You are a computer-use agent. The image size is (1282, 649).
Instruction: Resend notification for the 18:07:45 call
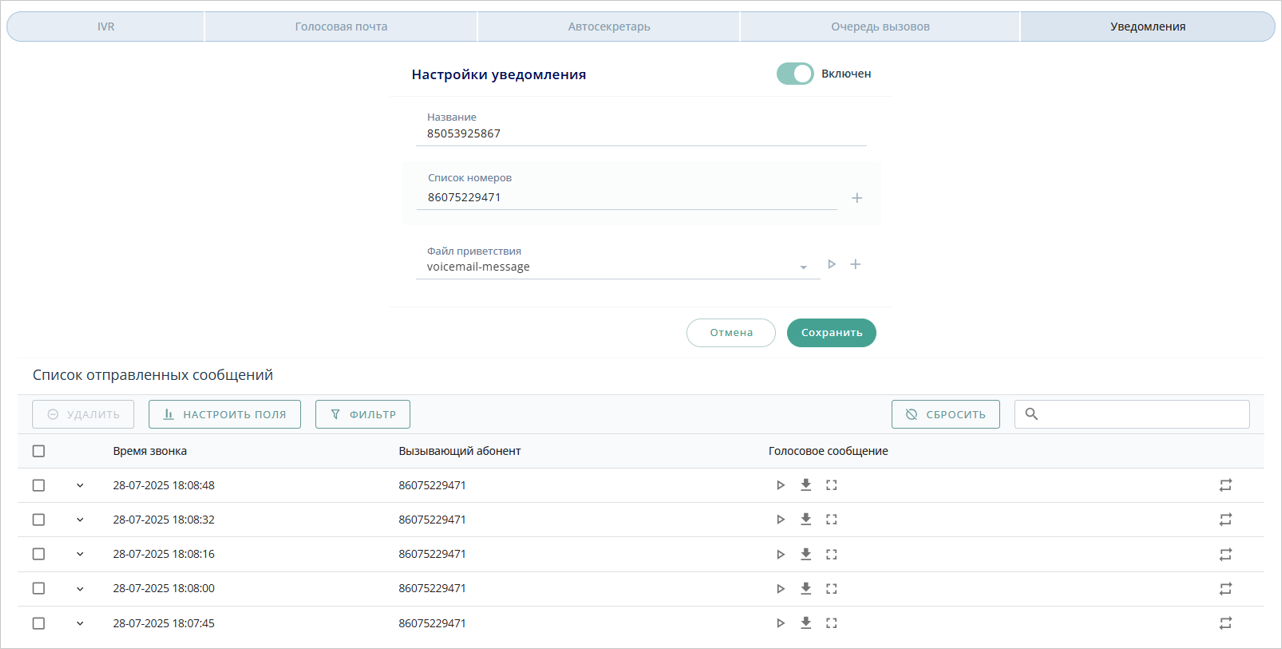tap(1226, 623)
